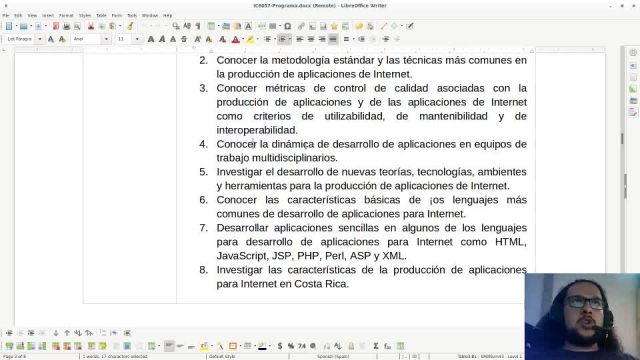Click the Clone Formatting paintbrush icon
Screen dimensions: 640x360
tap(130, 26)
